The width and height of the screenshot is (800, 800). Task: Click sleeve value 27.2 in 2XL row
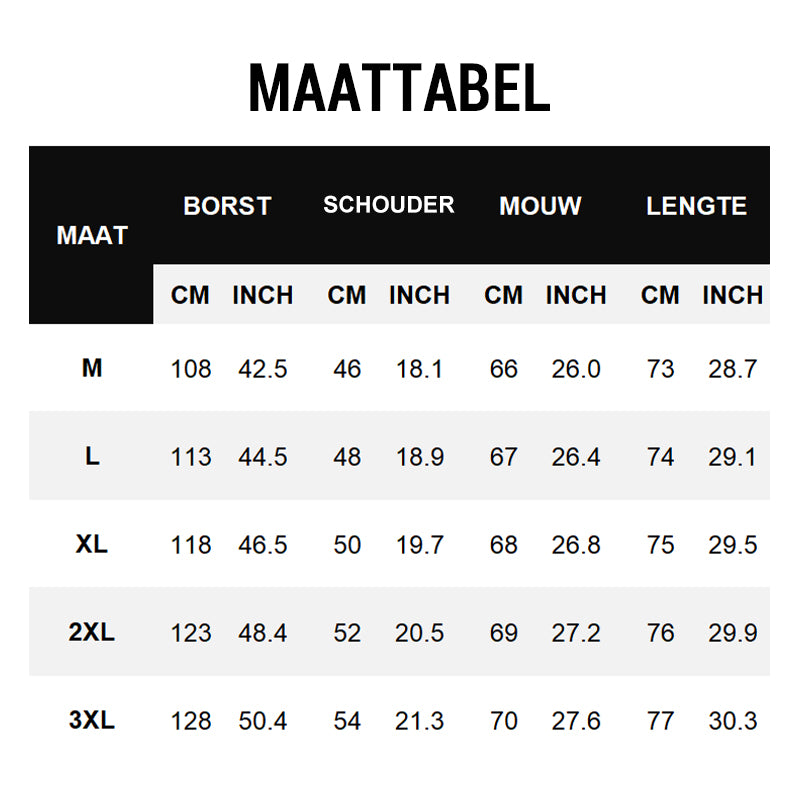tap(576, 633)
